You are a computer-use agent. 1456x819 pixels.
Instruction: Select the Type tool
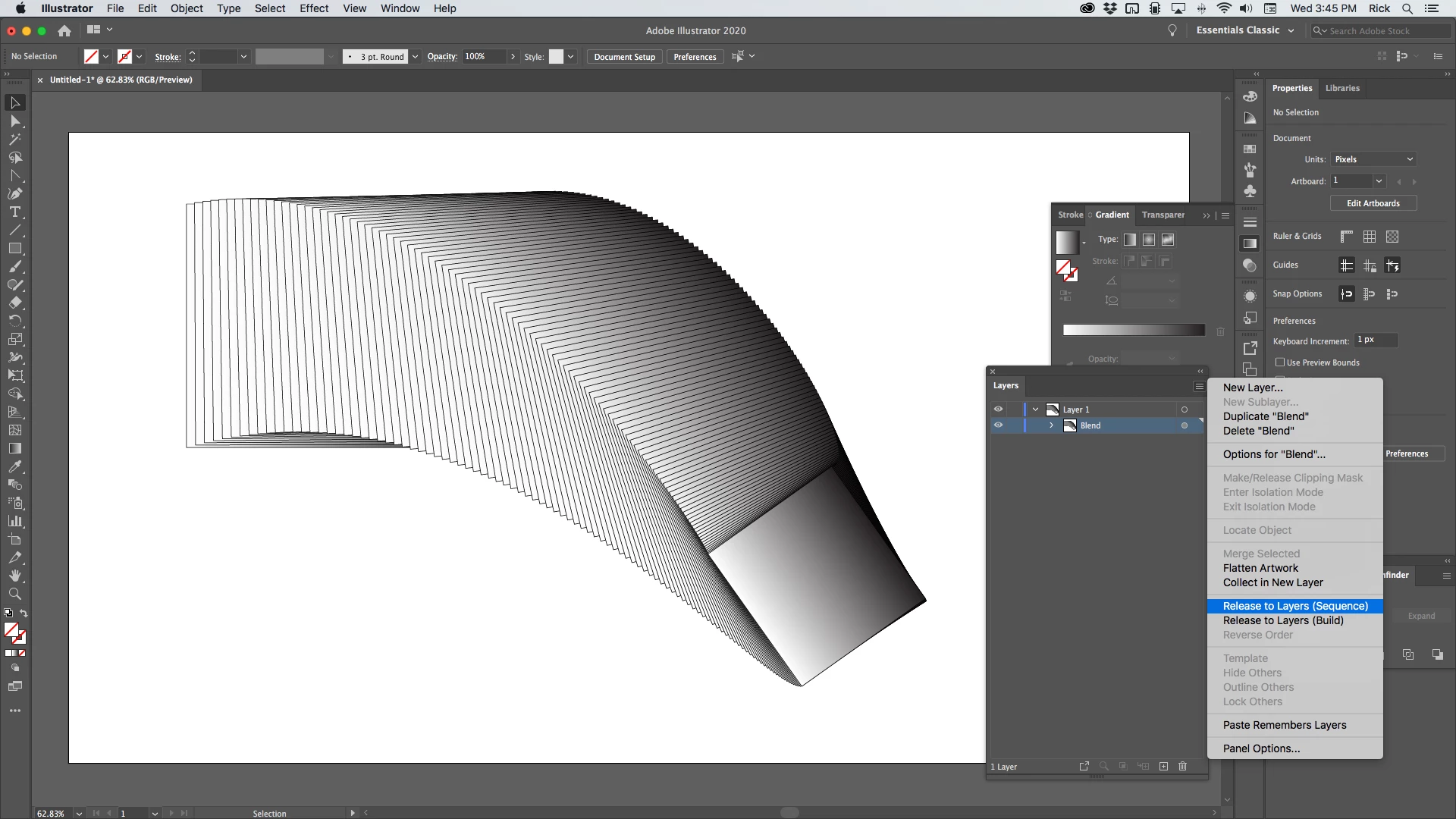click(15, 212)
